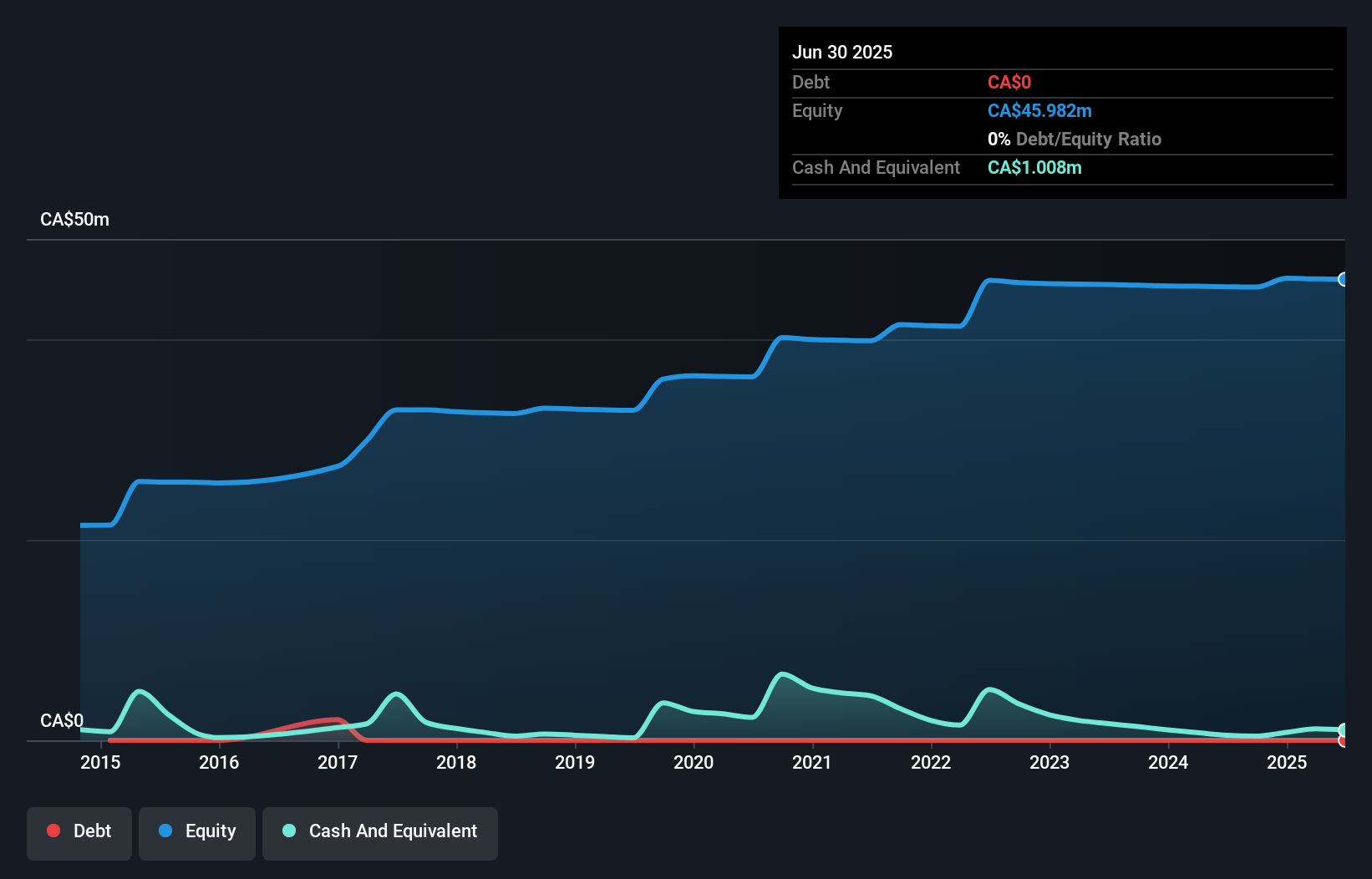Click the 0% Debt/Equity Ratio text
The height and width of the screenshot is (879, 1372).
[x=1075, y=140]
